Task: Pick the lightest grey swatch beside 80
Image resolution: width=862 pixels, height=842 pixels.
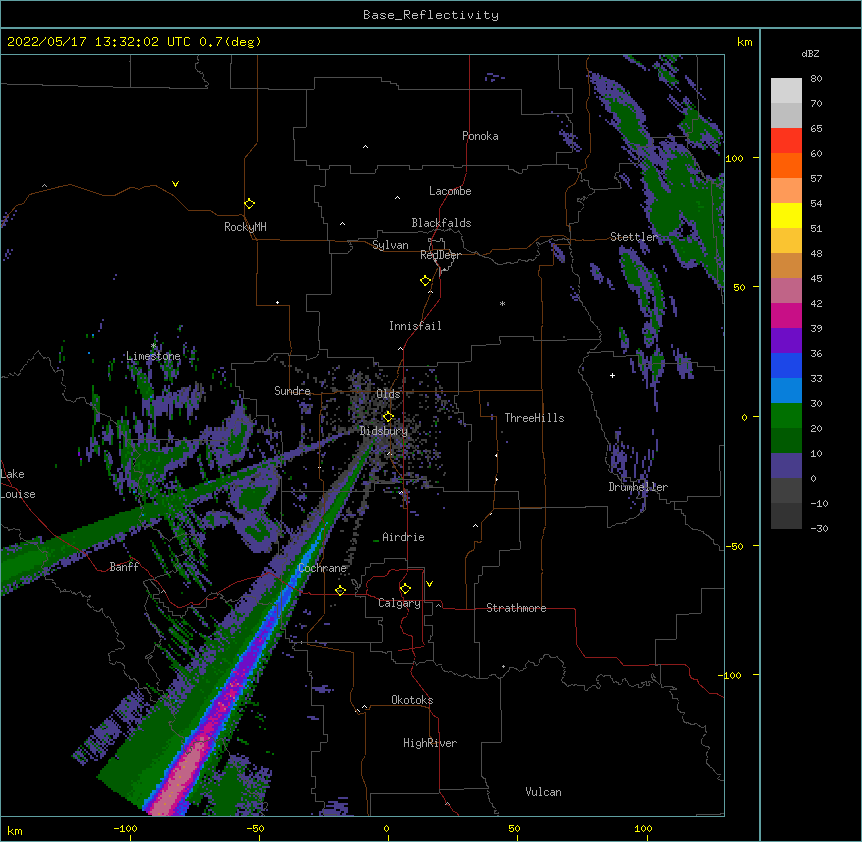Action: (786, 91)
